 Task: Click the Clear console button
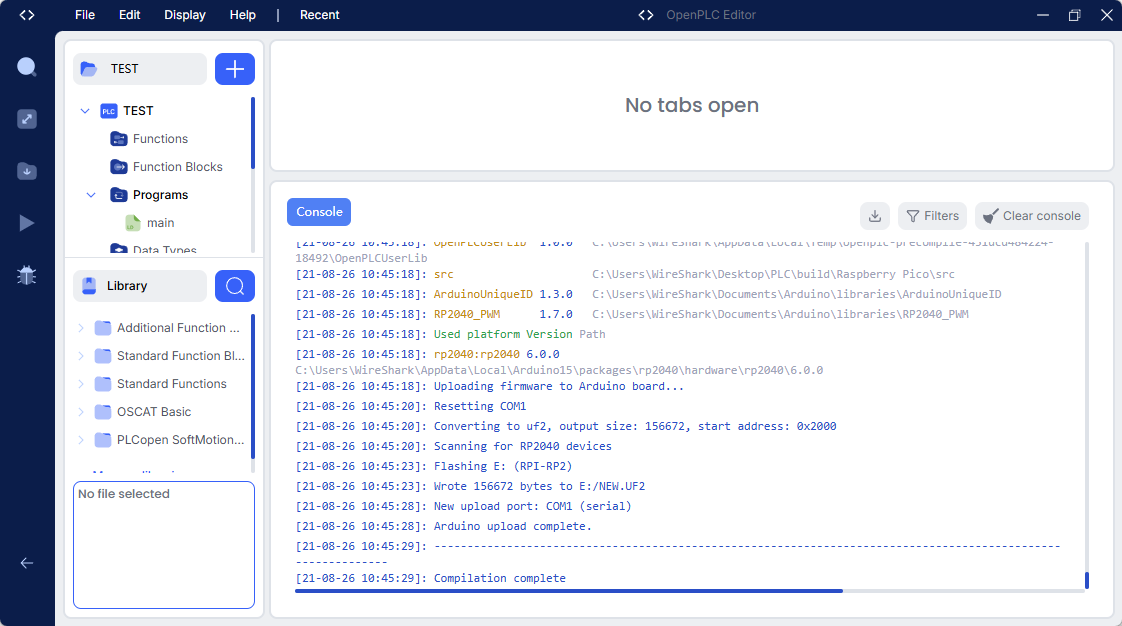(x=1032, y=216)
